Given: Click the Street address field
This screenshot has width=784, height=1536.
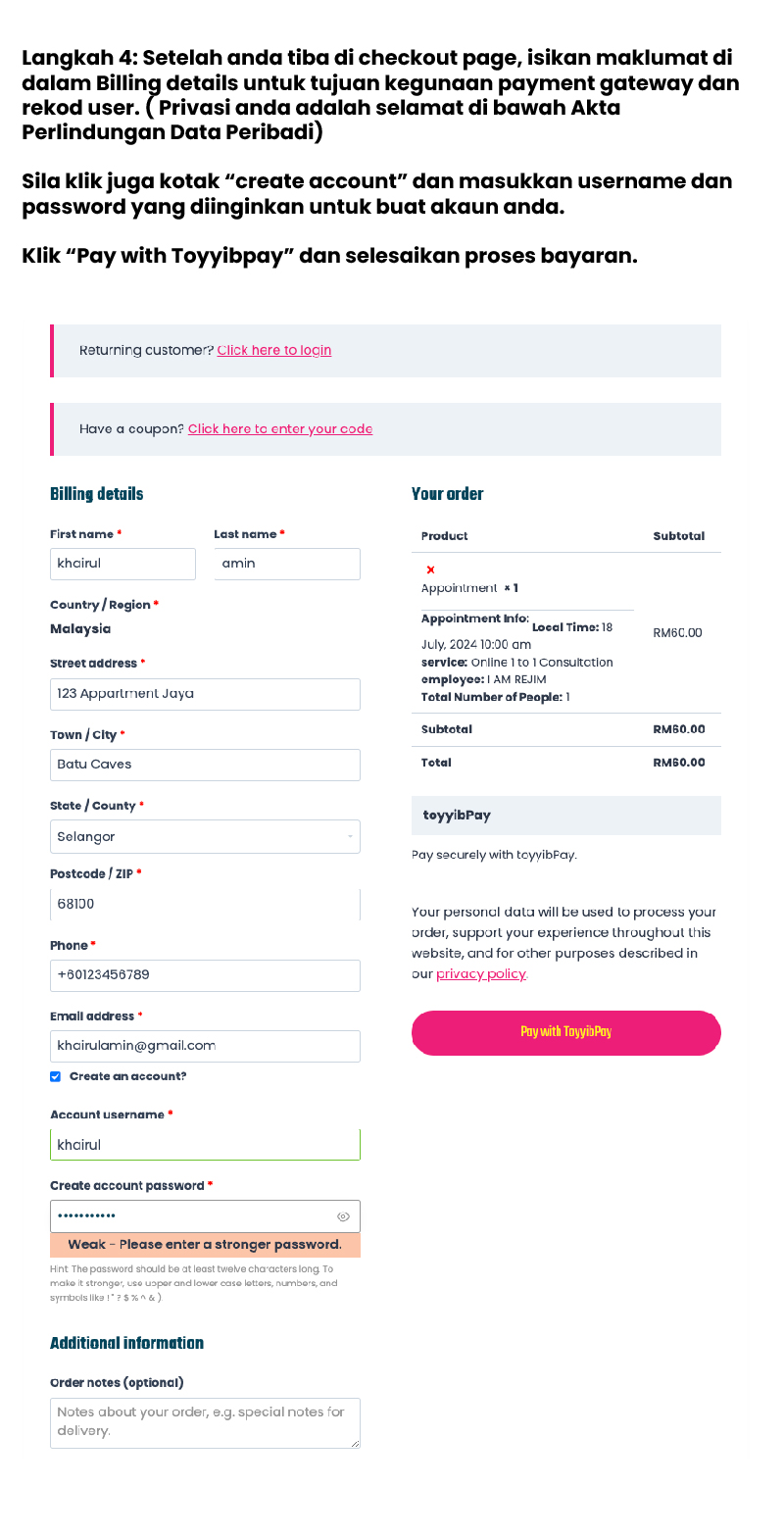Looking at the screenshot, I should pos(205,694).
